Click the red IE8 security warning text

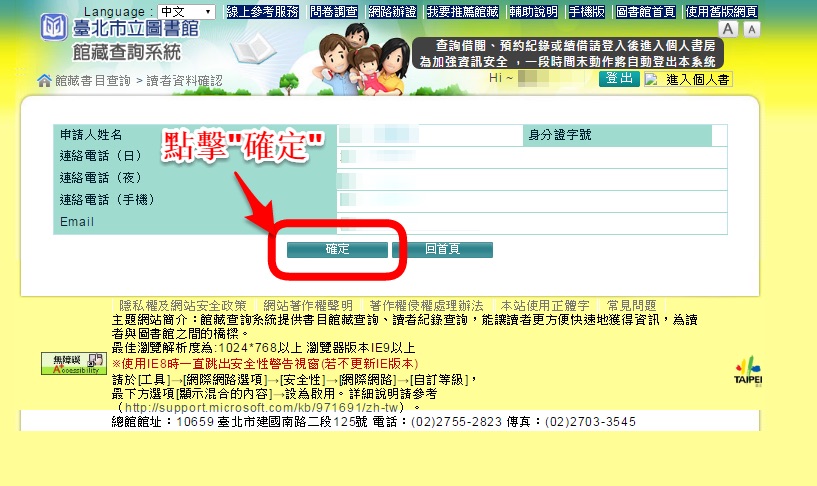pyautogui.click(x=265, y=364)
